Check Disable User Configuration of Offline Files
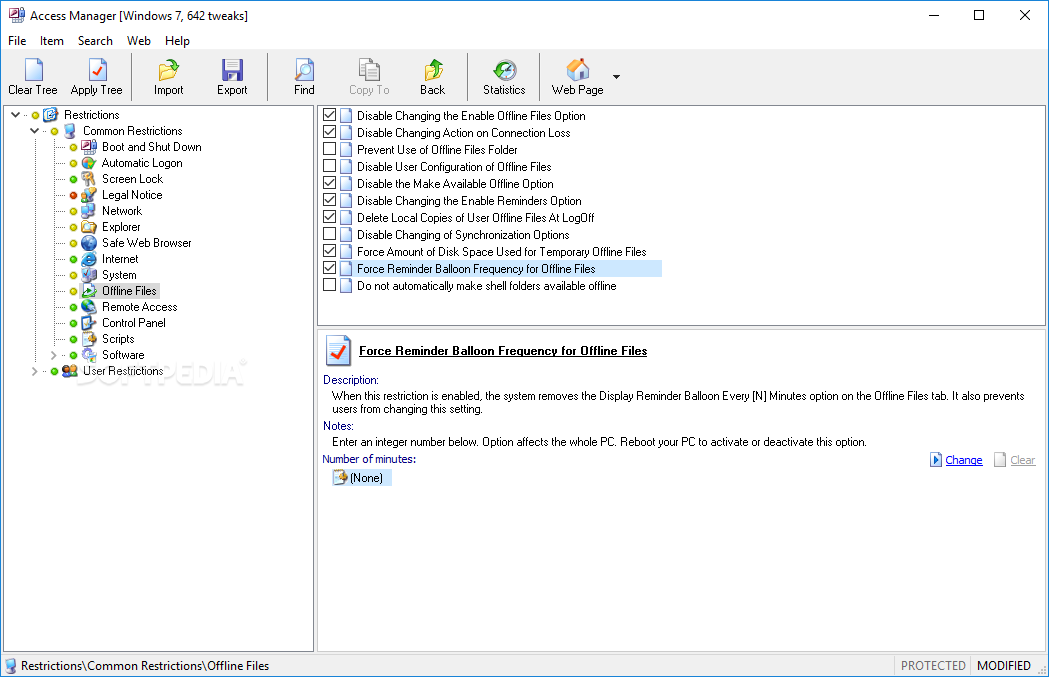 click(329, 166)
